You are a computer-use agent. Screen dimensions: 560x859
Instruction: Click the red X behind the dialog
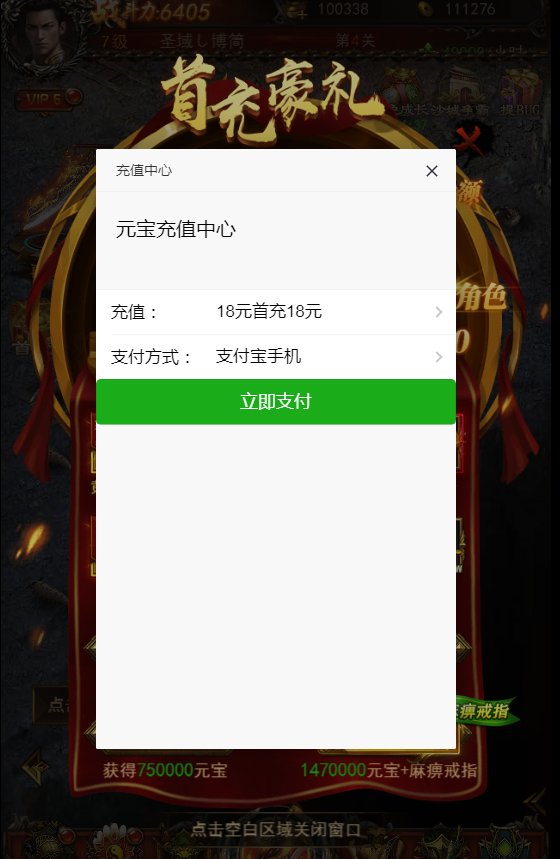click(x=468, y=140)
